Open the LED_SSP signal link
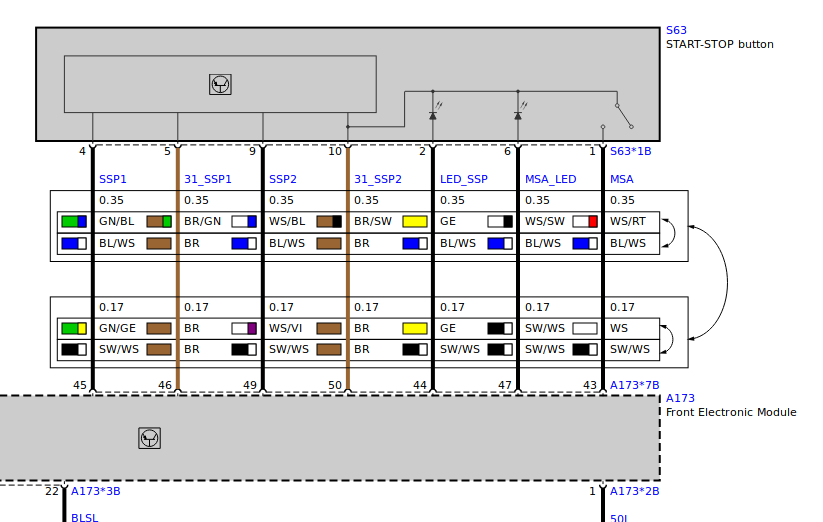Viewport: 823px width, 522px height. (464, 179)
